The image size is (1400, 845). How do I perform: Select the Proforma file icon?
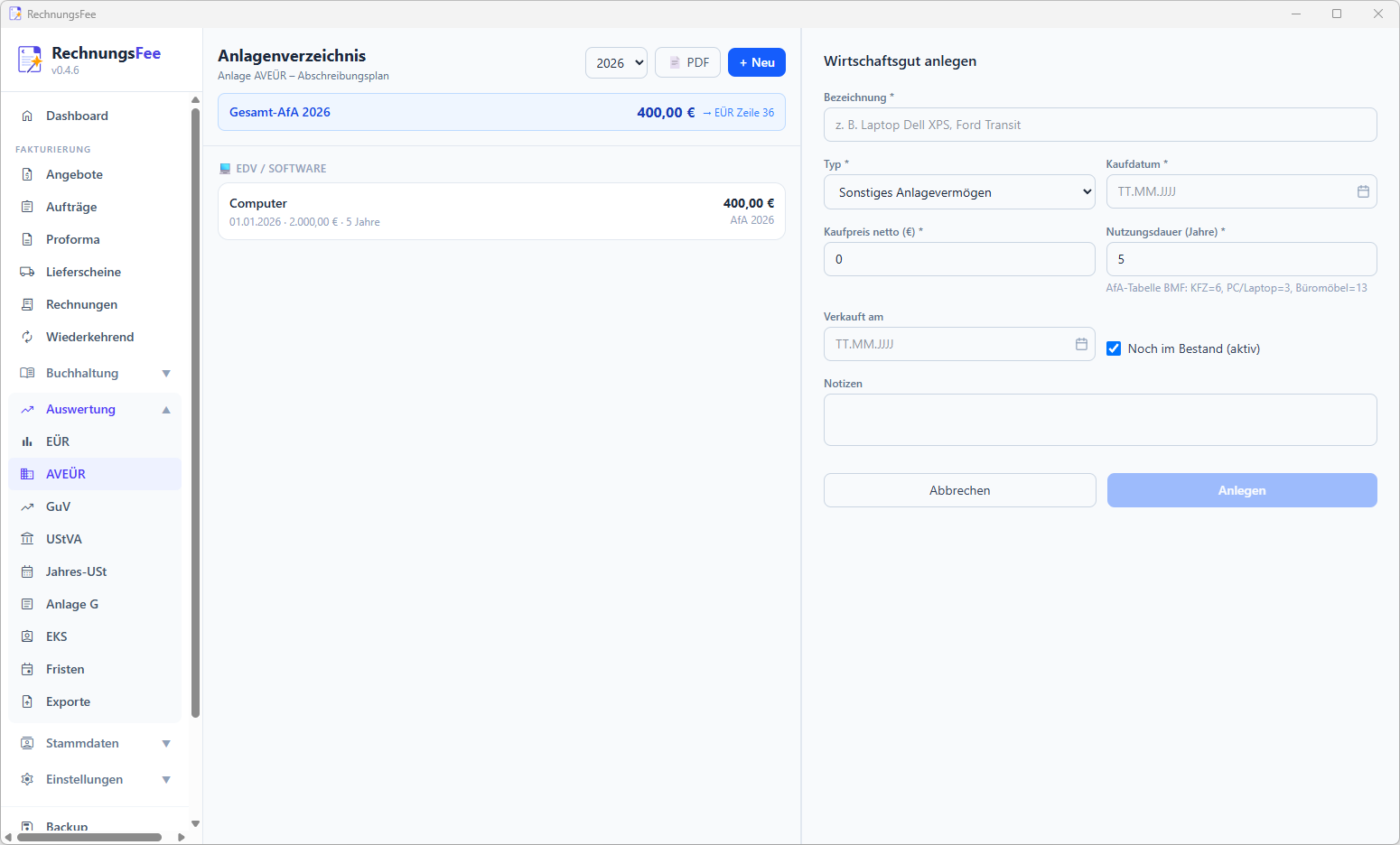(x=27, y=239)
